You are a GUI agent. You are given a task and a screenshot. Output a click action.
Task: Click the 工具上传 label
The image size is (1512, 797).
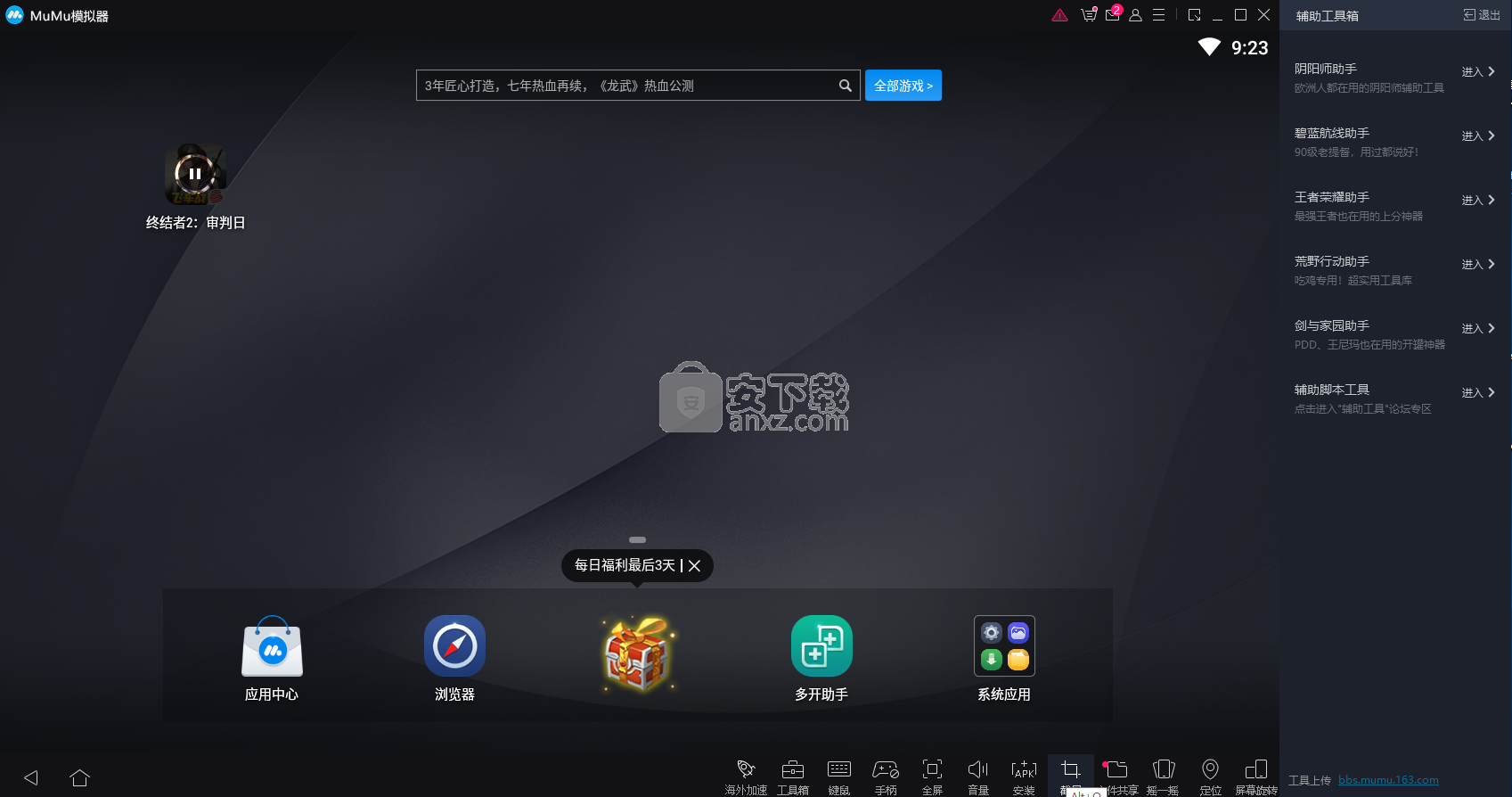tap(1310, 780)
